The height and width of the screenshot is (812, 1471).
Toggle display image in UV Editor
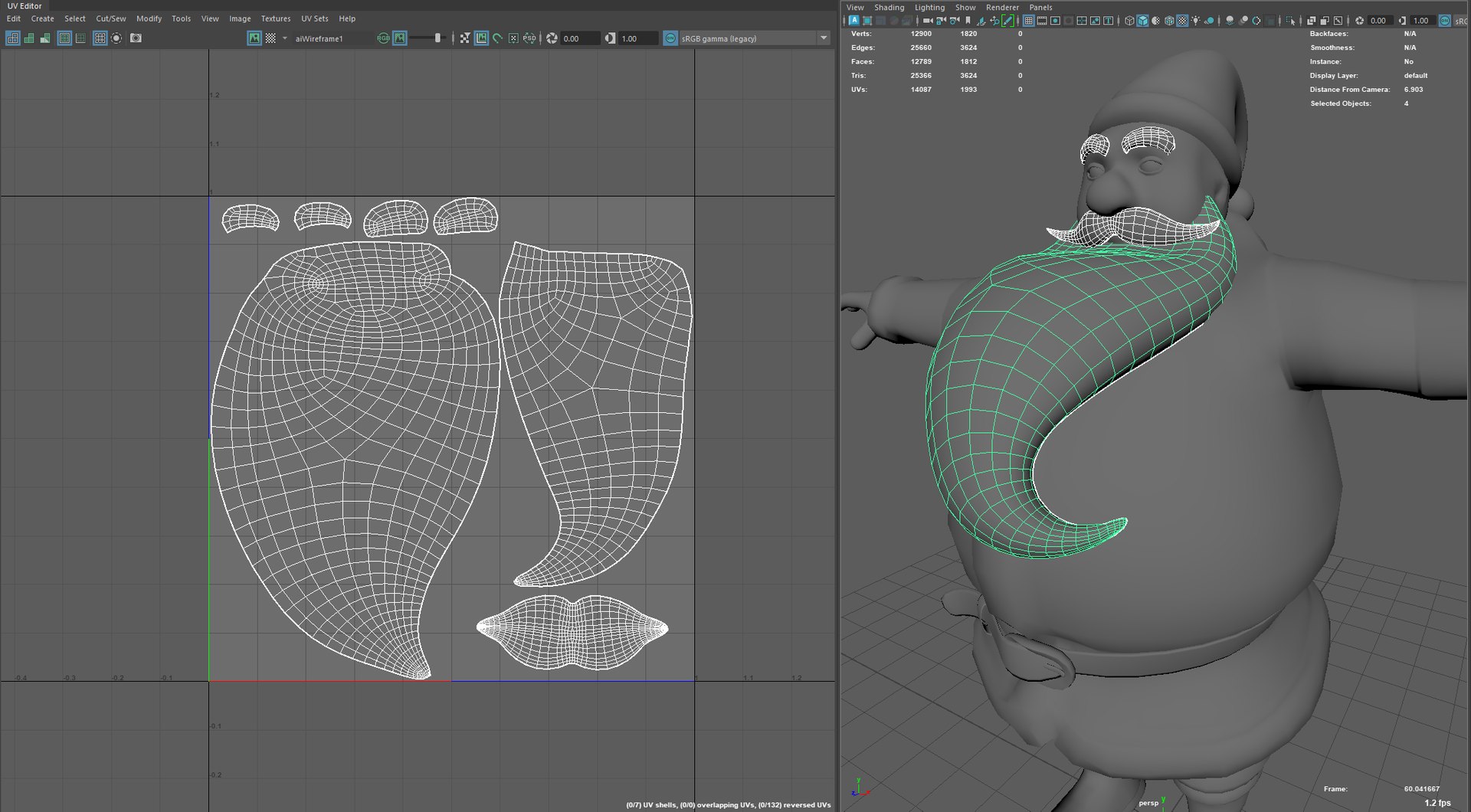click(x=254, y=38)
